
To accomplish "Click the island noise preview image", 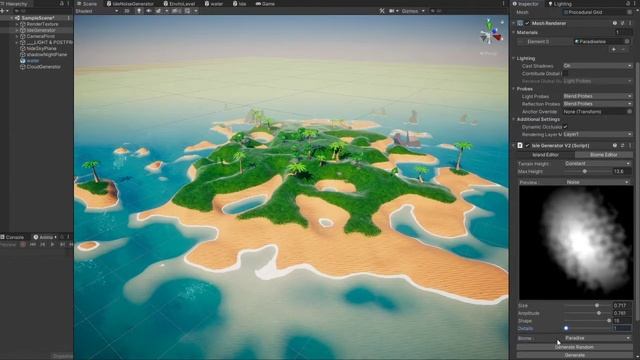I will 576,243.
